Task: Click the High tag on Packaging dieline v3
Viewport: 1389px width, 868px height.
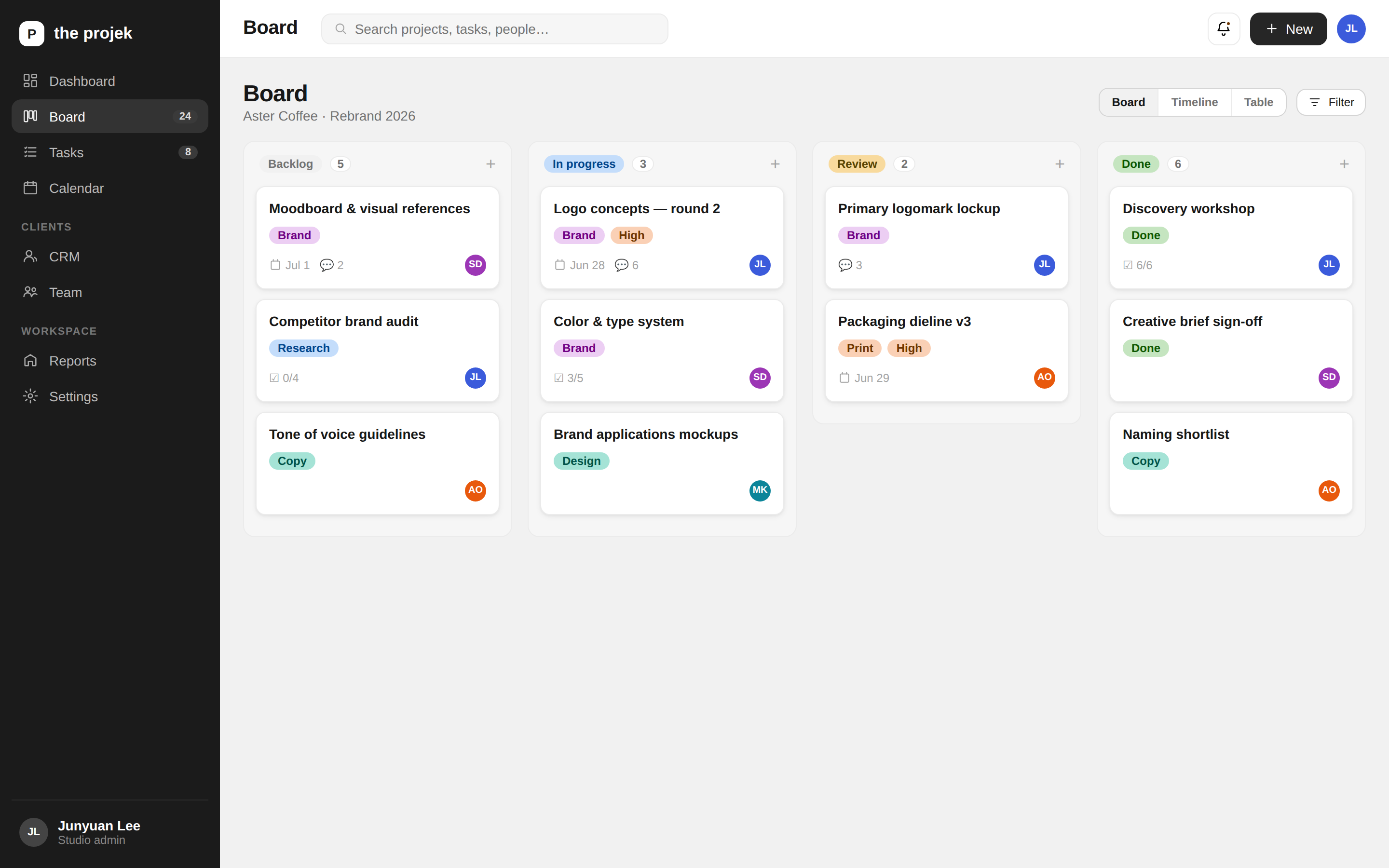Action: click(909, 348)
